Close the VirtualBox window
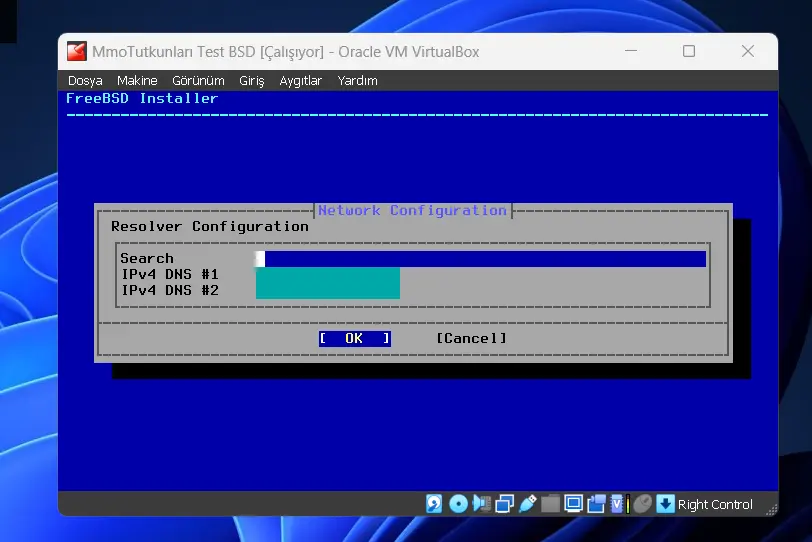 point(748,51)
